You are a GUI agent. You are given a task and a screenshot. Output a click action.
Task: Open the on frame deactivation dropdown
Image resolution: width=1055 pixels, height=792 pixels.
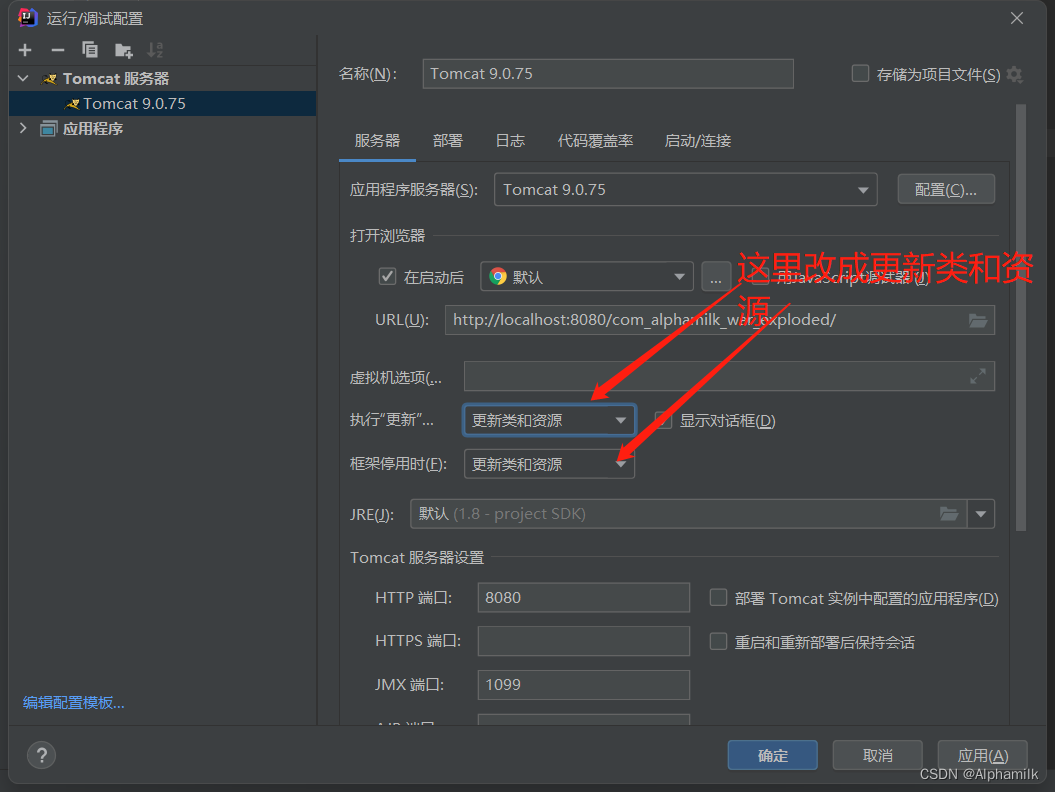[549, 464]
